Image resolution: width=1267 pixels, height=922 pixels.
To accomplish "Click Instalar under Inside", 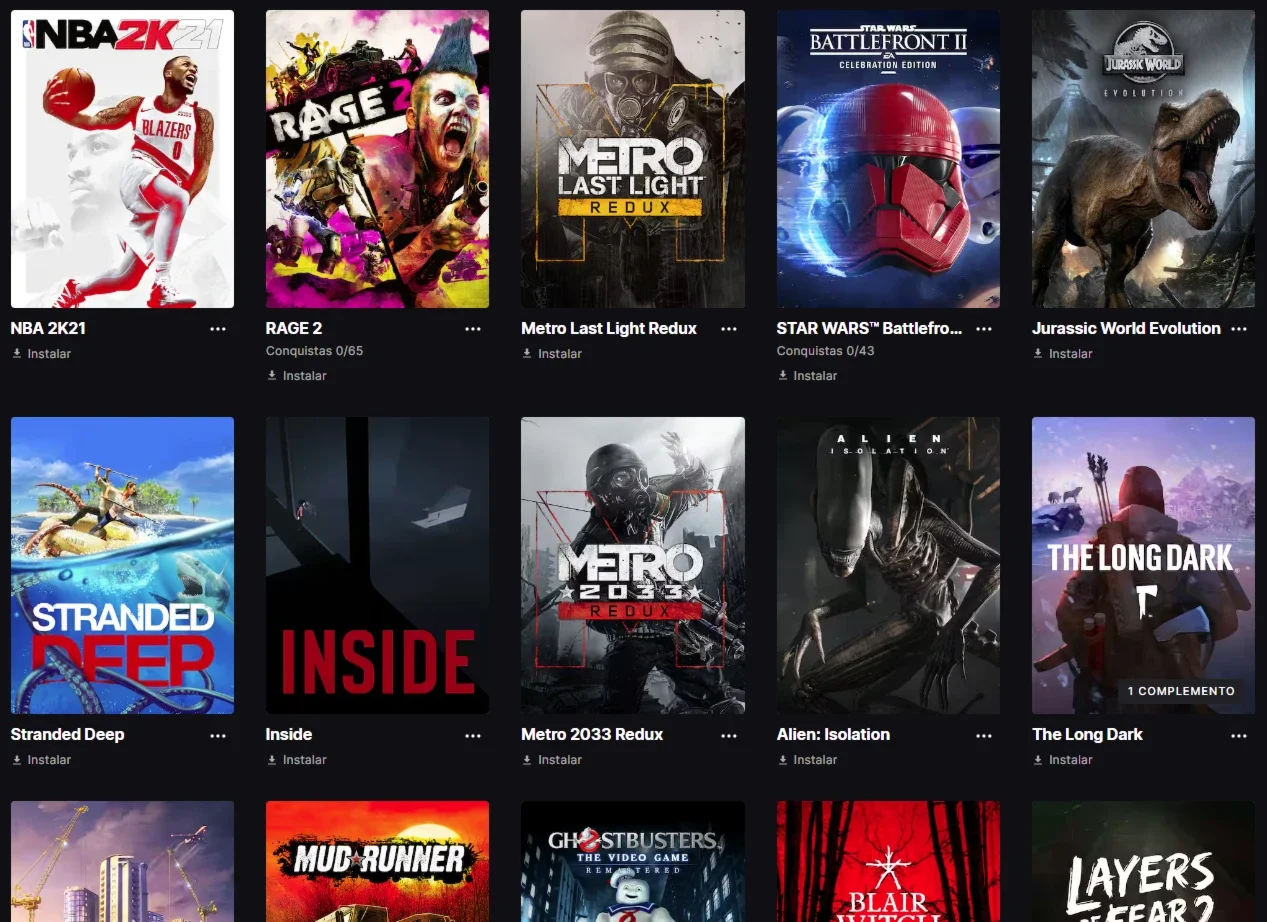I will click(x=297, y=760).
